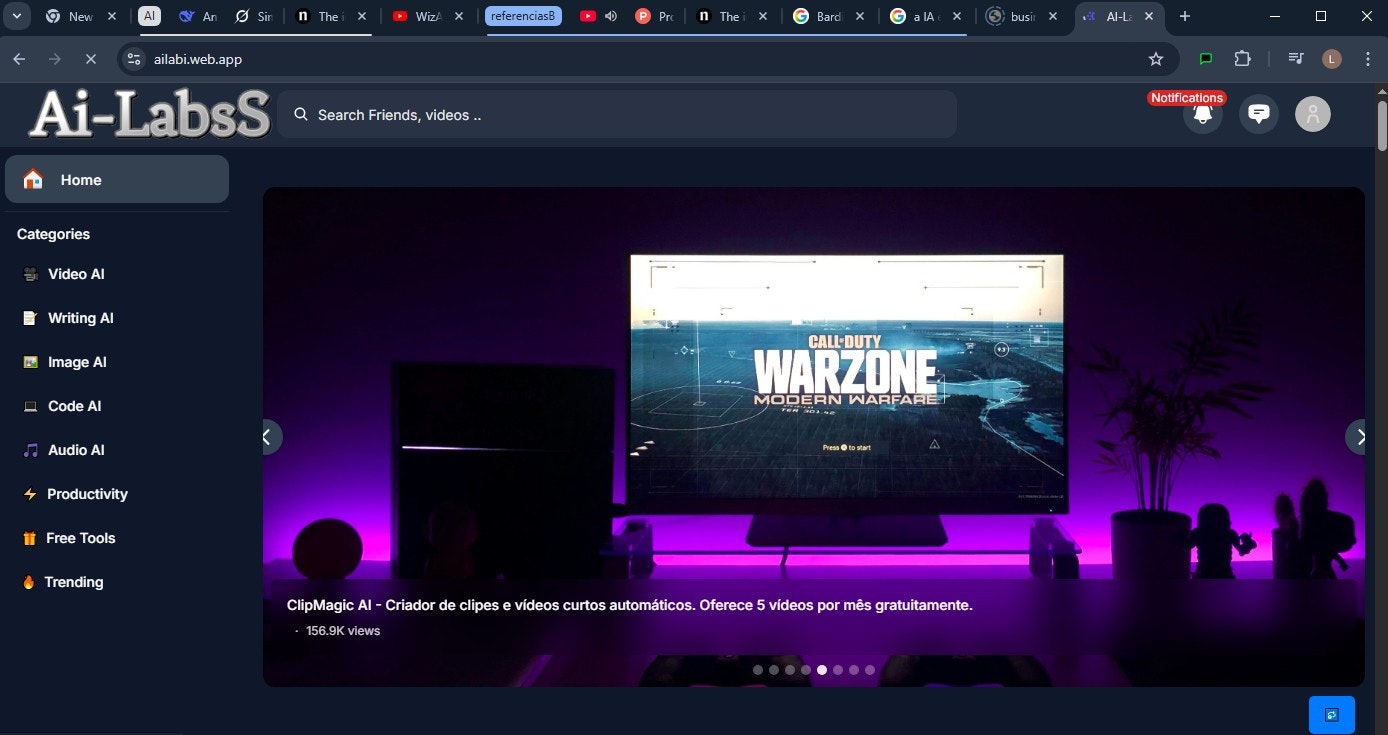Bookmark this page with the star icon
This screenshot has height=735, width=1388.
coord(1156,59)
